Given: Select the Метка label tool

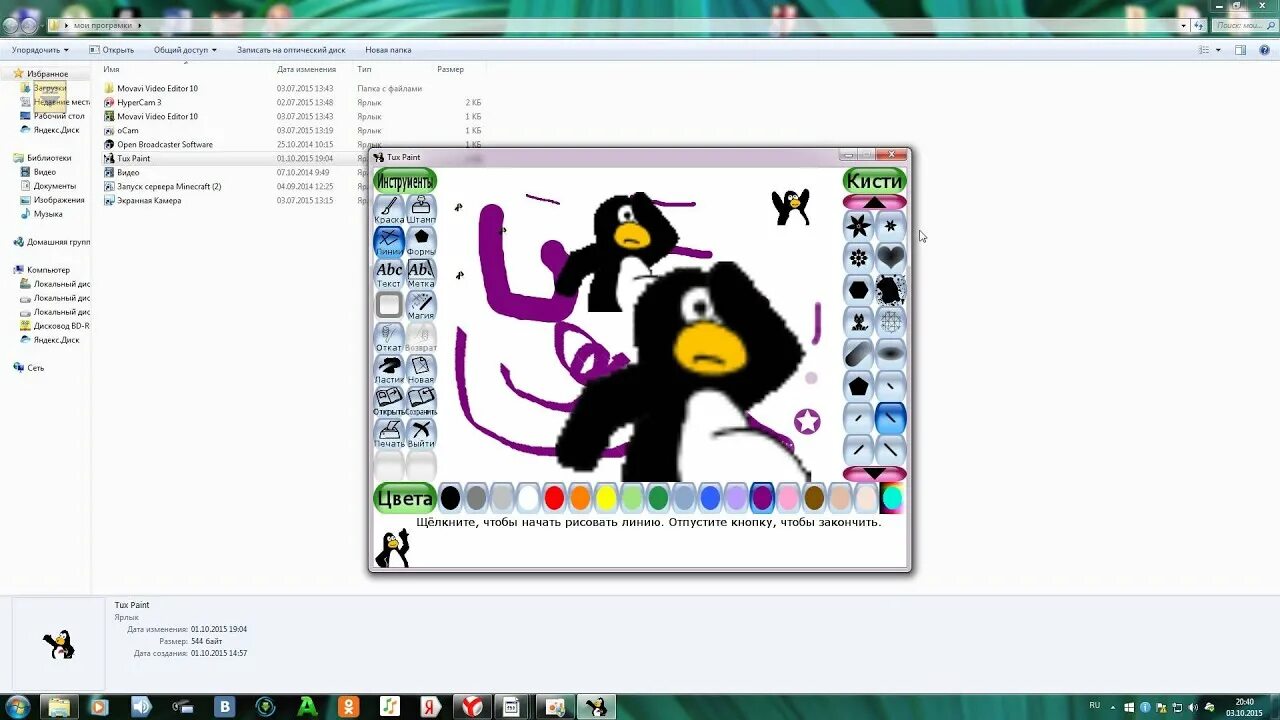Looking at the screenshot, I should (421, 274).
